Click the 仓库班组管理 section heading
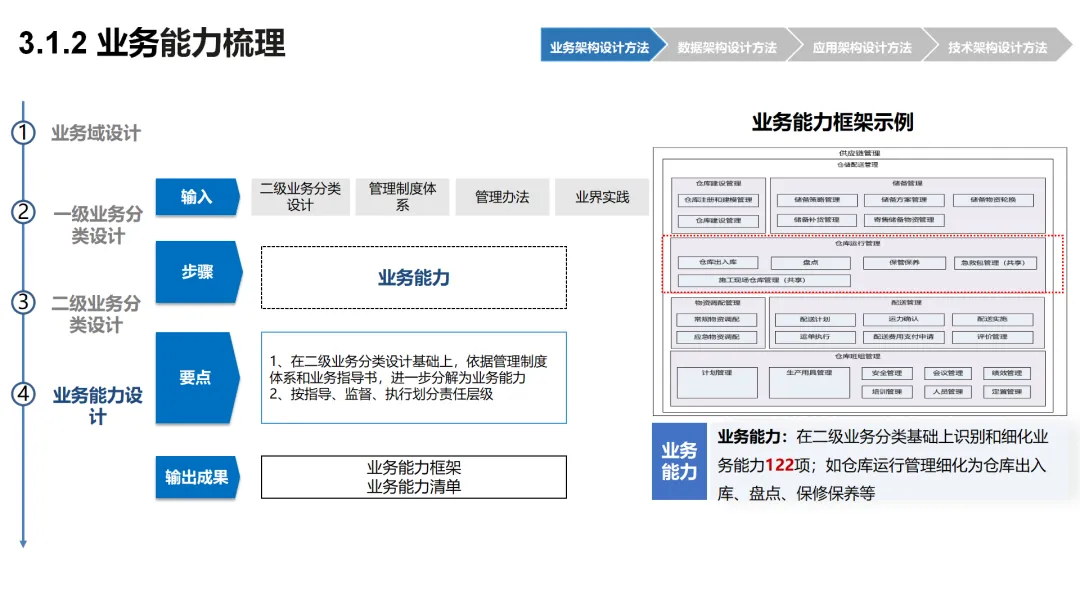The image size is (1080, 608). (x=858, y=357)
